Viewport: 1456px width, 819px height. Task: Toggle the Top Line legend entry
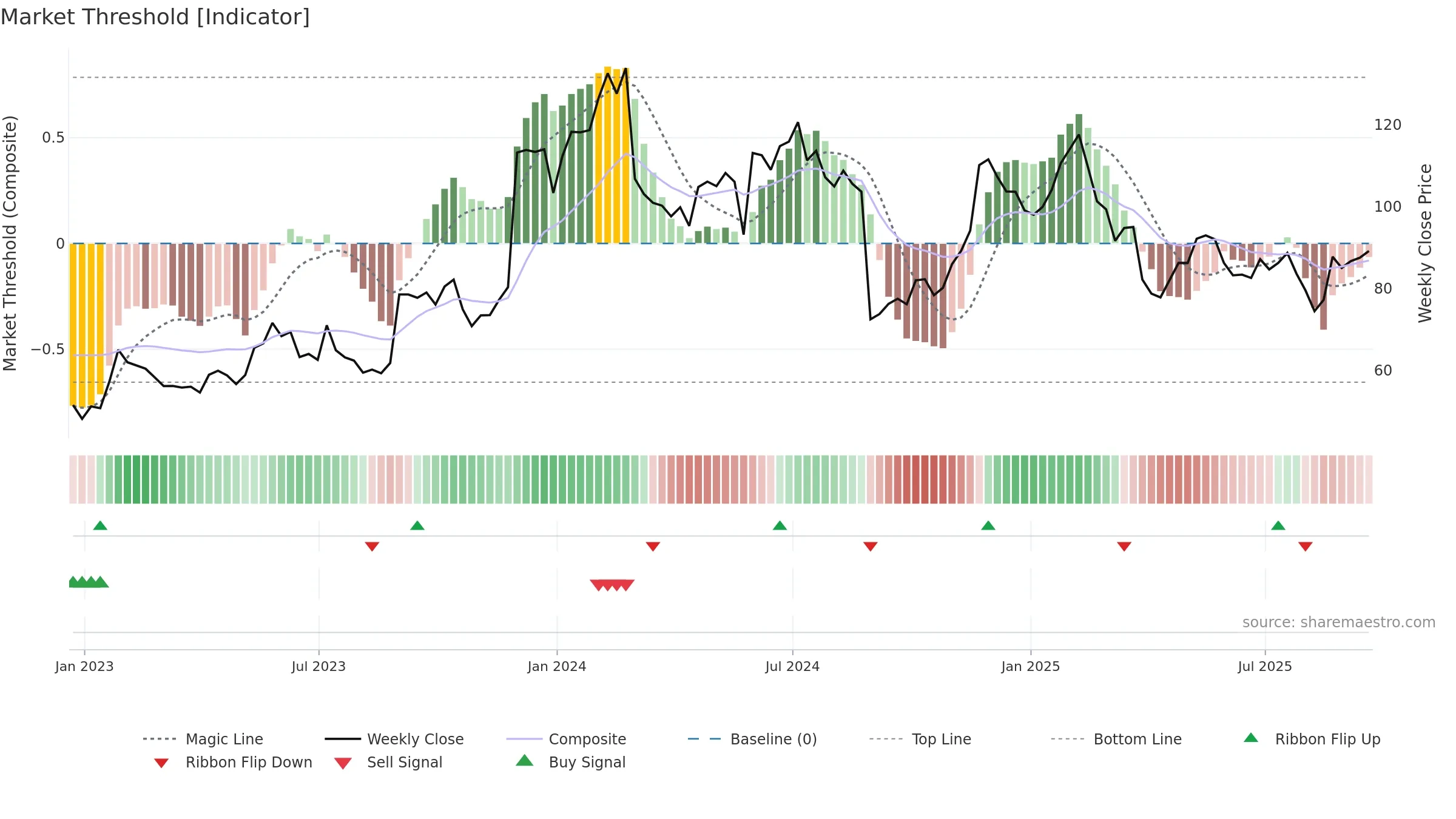click(920, 739)
